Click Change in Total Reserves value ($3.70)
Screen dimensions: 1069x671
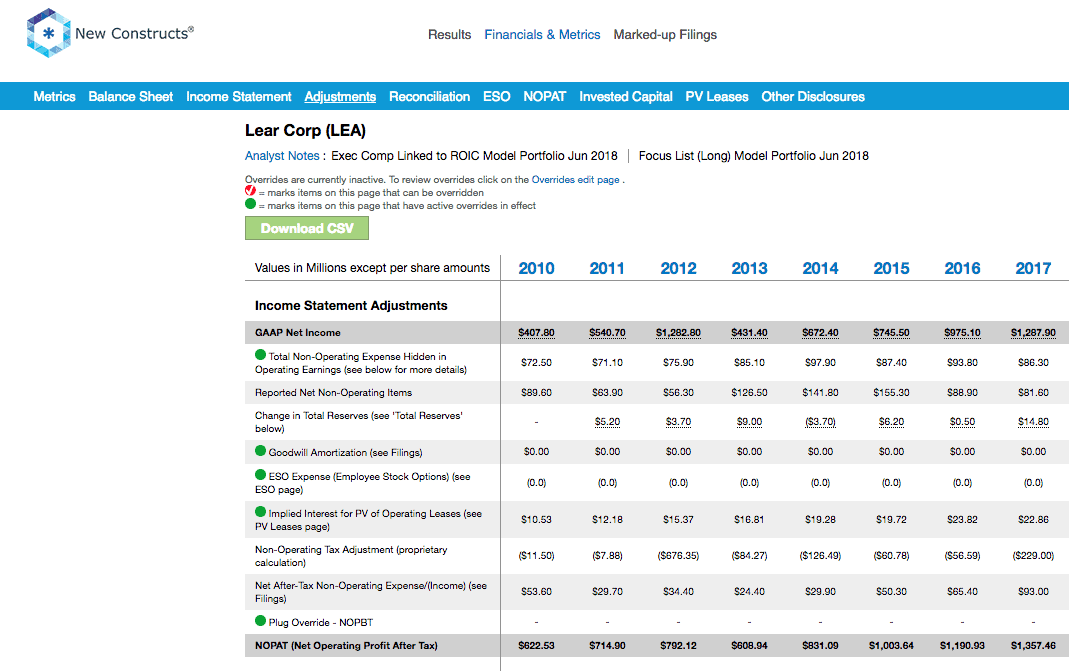[x=820, y=422]
